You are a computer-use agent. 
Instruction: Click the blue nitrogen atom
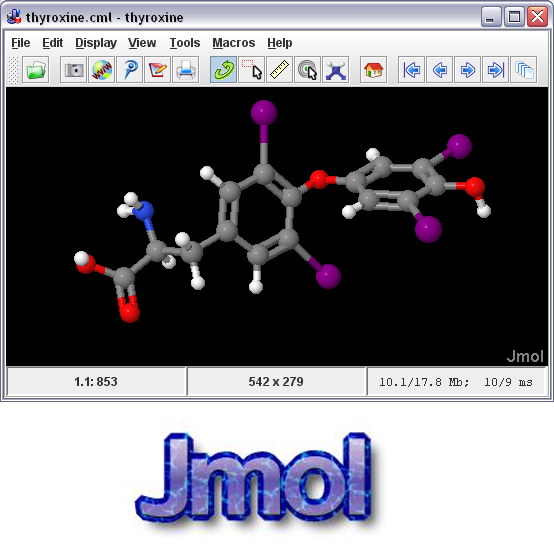coord(144,211)
